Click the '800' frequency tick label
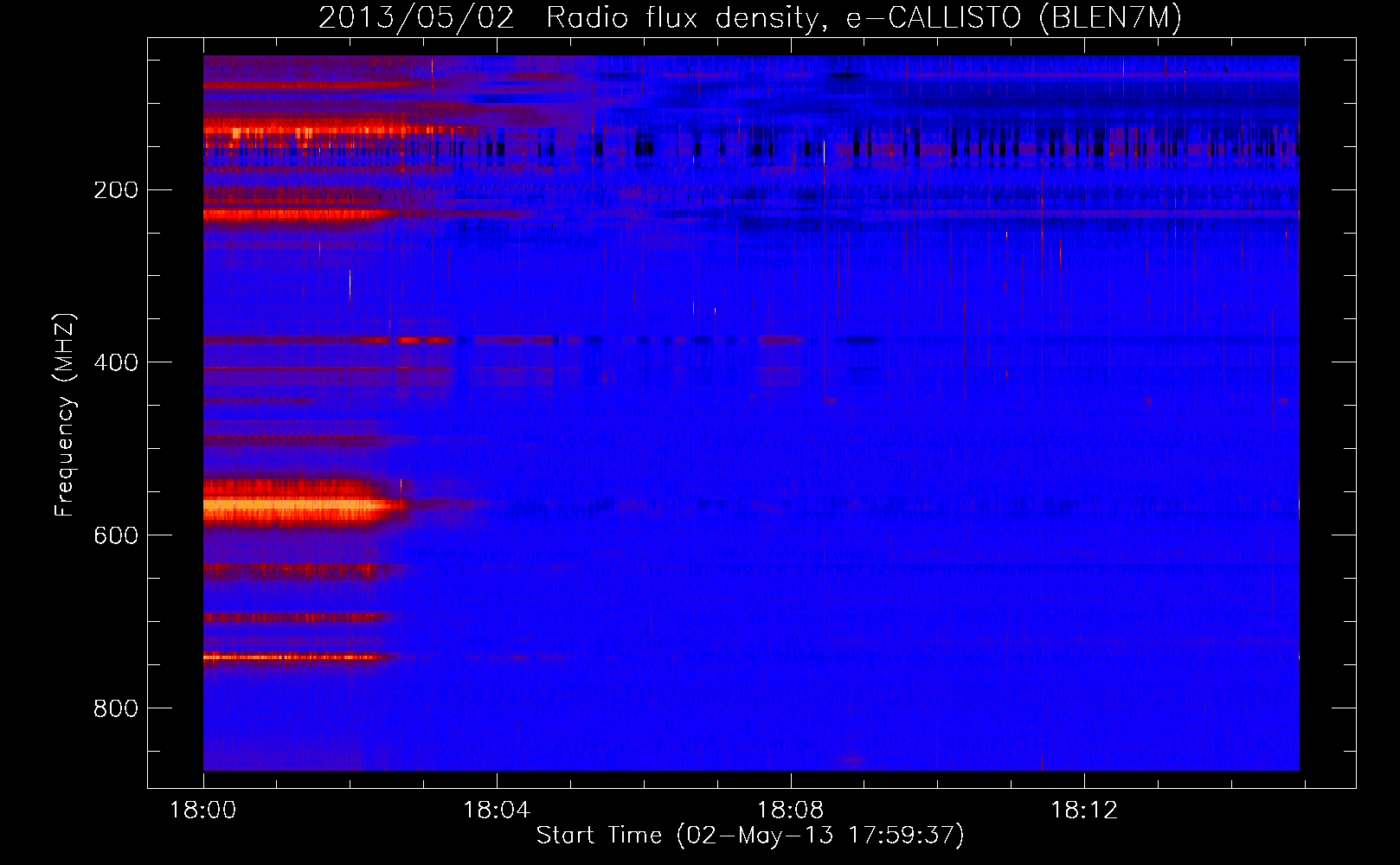The image size is (1400, 865). pyautogui.click(x=116, y=708)
